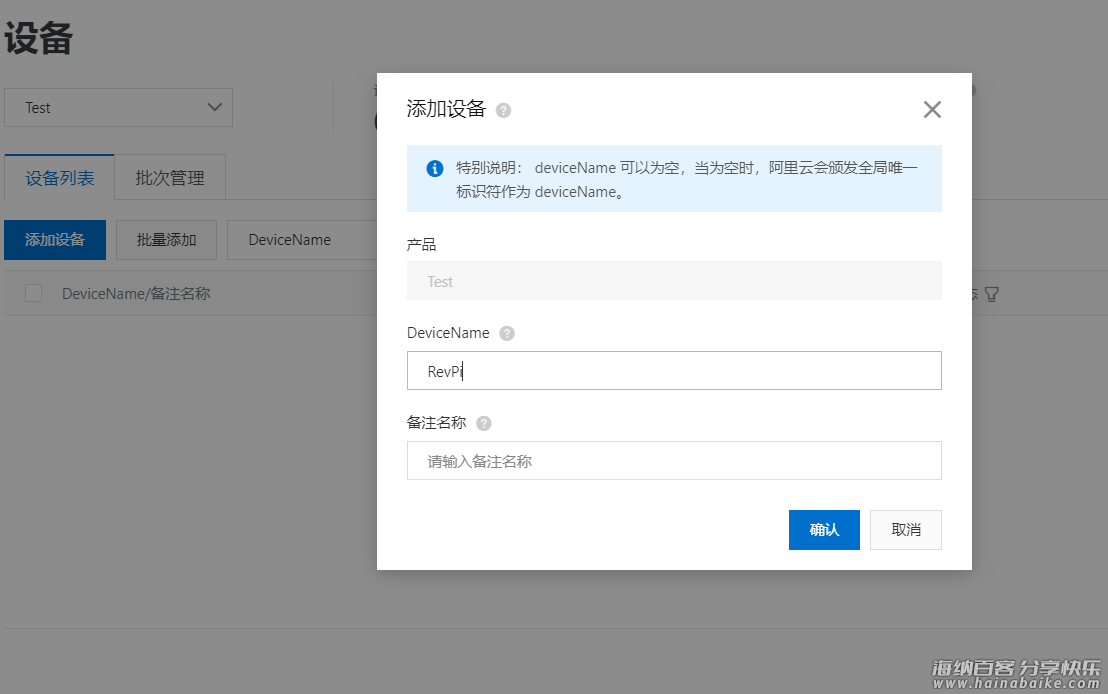The image size is (1108, 694).
Task: Click DeviceName/备注名称 column header
Action: pos(136,293)
